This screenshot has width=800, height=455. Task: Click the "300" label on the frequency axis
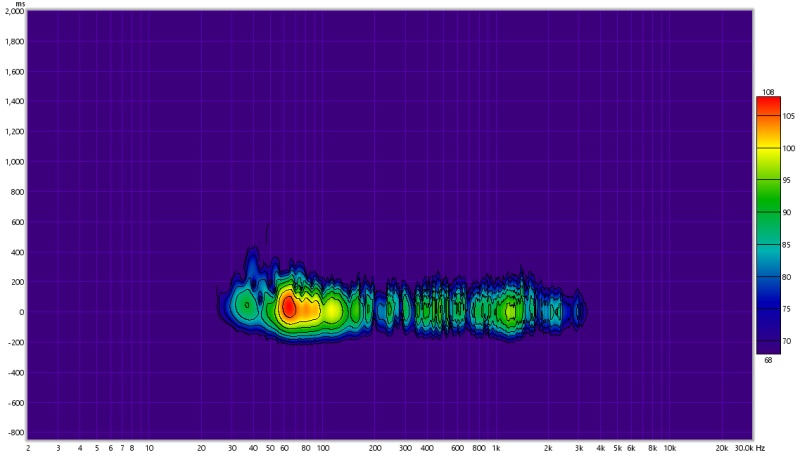pyautogui.click(x=406, y=448)
